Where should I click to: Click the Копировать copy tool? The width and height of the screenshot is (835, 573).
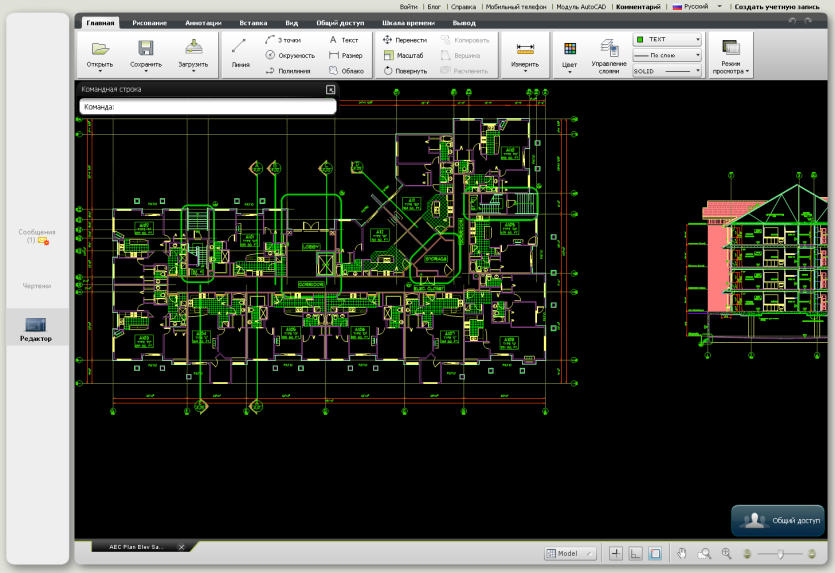[x=465, y=40]
